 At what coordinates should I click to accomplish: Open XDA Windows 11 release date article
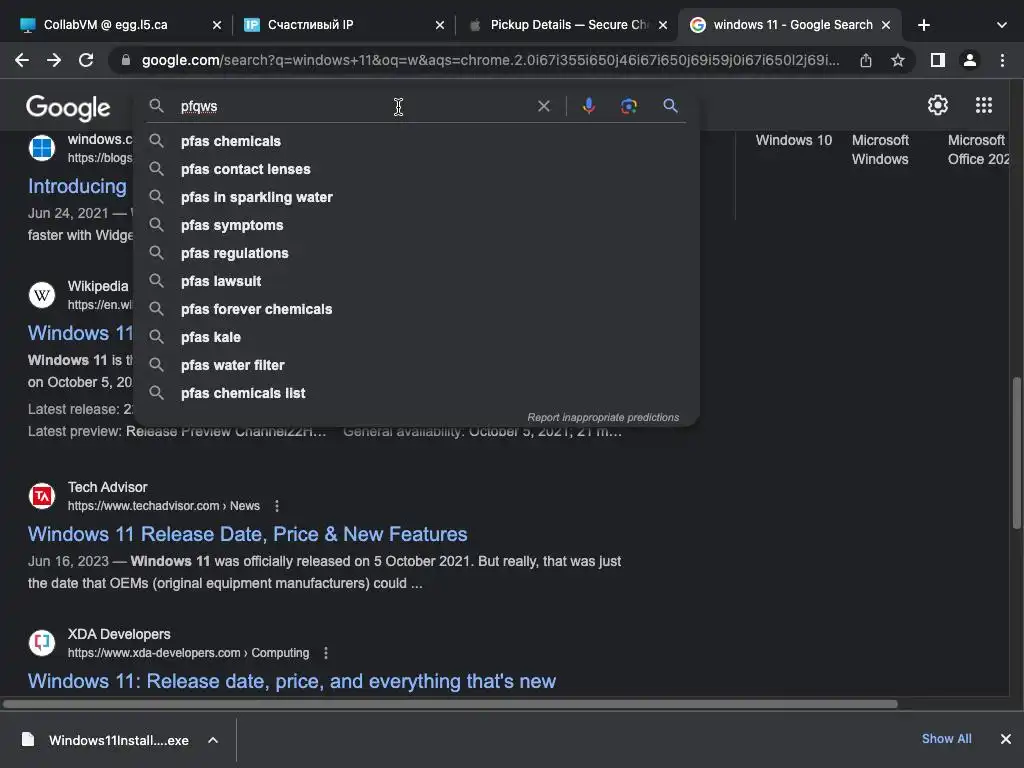[x=291, y=681]
